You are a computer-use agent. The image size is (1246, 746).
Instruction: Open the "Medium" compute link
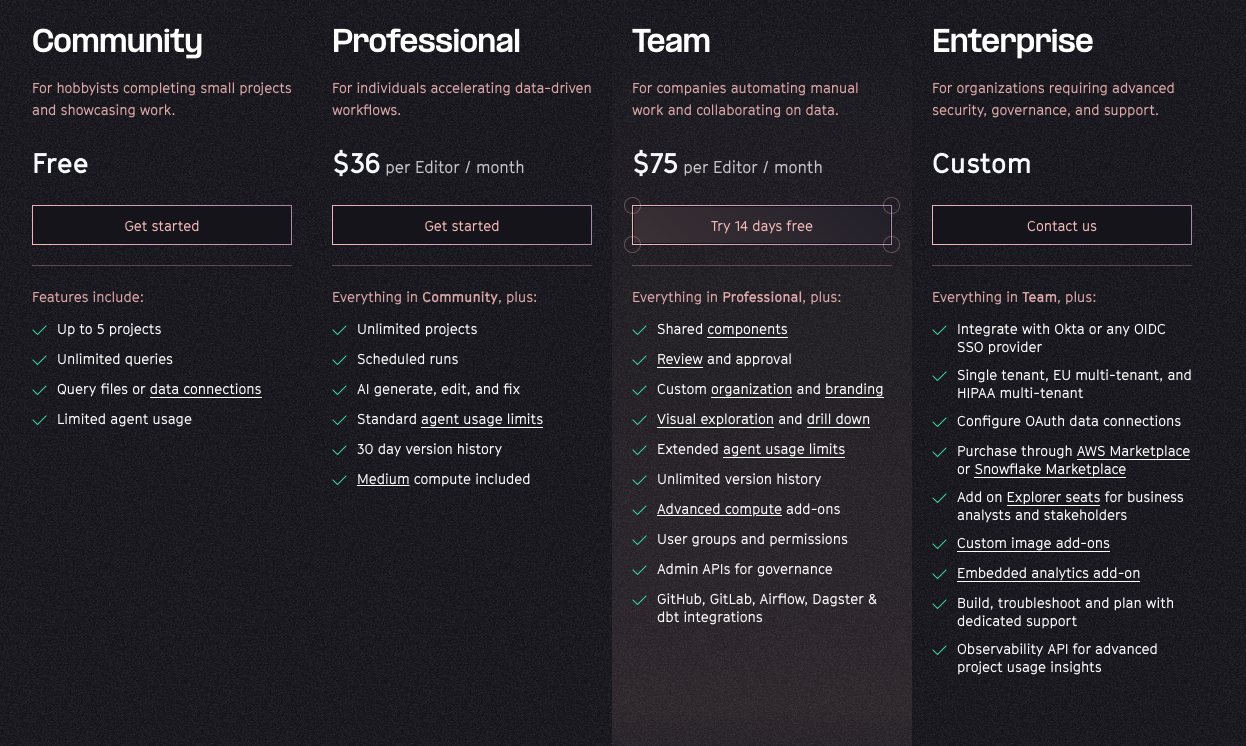click(x=383, y=479)
